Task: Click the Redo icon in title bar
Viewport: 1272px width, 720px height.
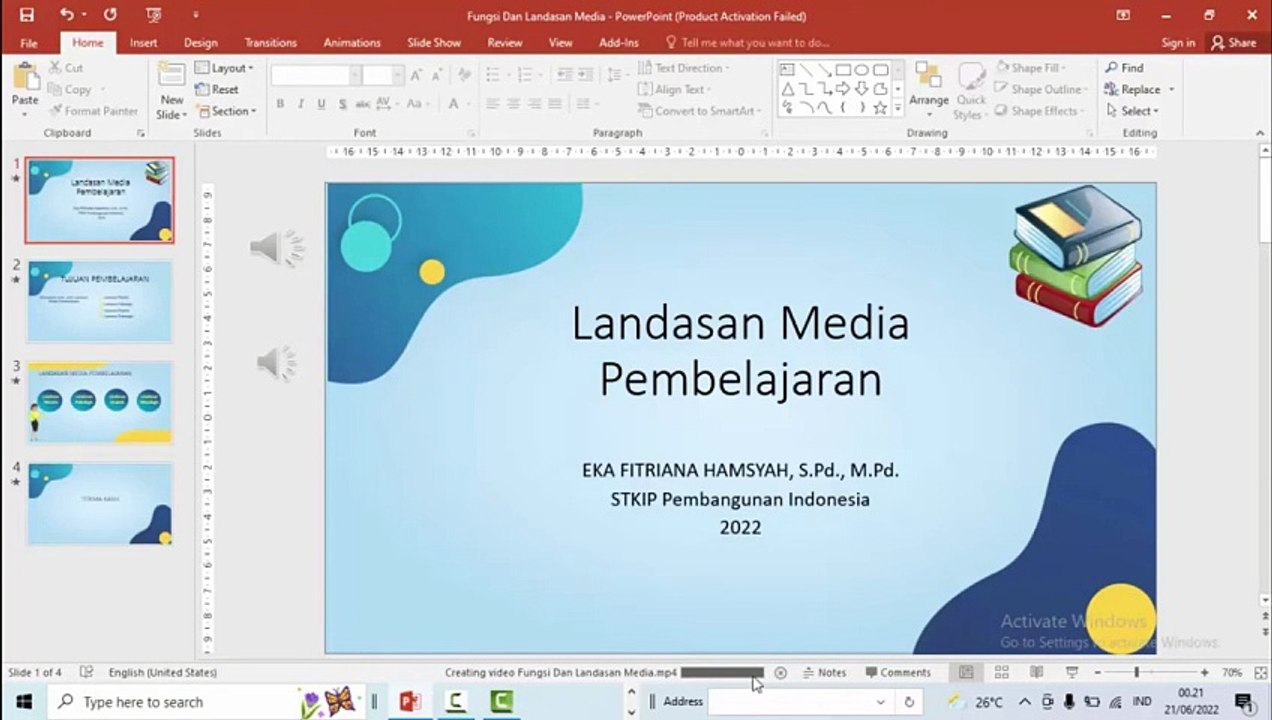Action: [x=110, y=15]
